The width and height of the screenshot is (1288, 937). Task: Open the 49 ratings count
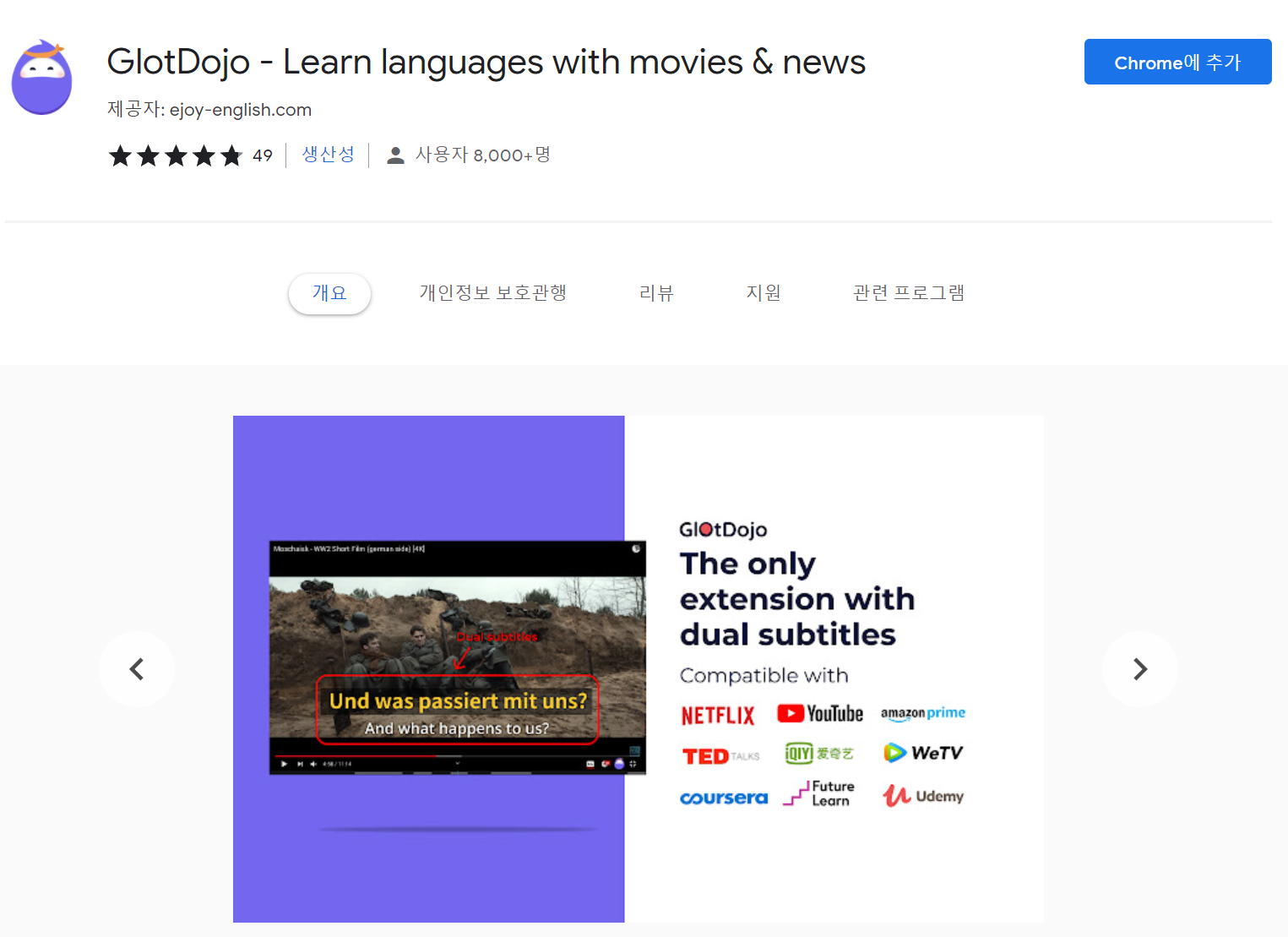pos(263,155)
